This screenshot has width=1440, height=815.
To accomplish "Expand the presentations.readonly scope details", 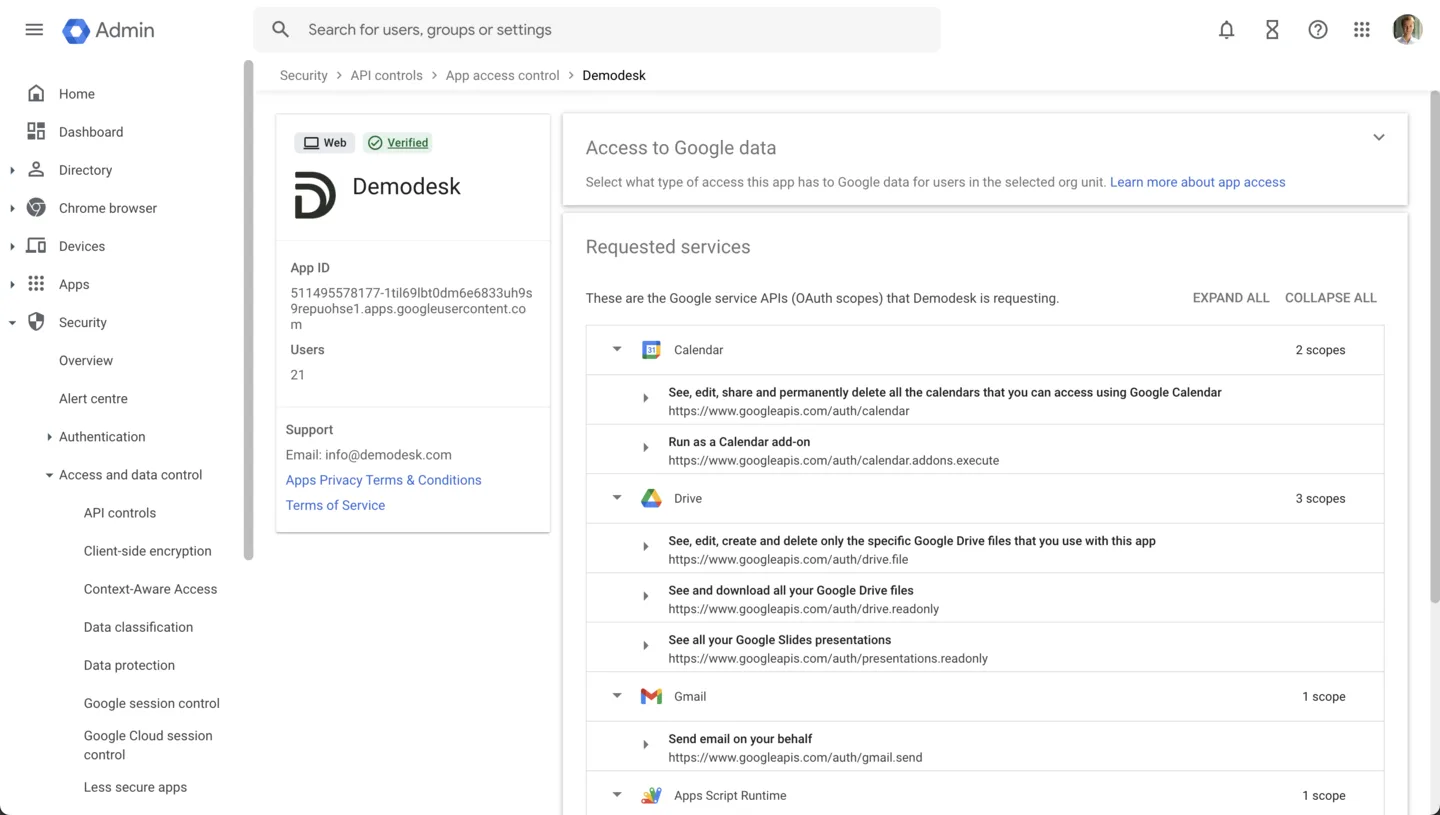I will click(646, 645).
